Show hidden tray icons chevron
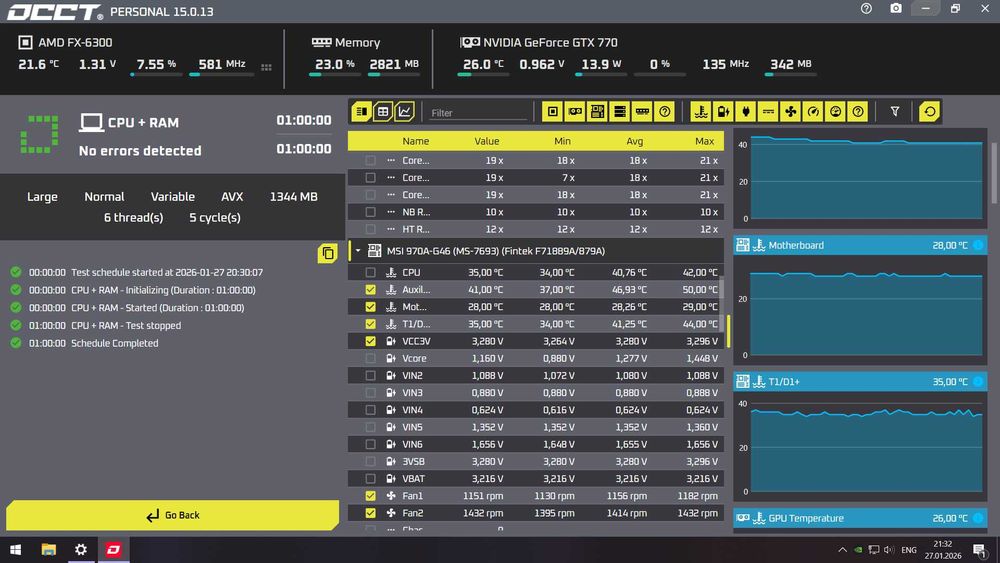Image resolution: width=1000 pixels, height=563 pixels. pyautogui.click(x=842, y=550)
